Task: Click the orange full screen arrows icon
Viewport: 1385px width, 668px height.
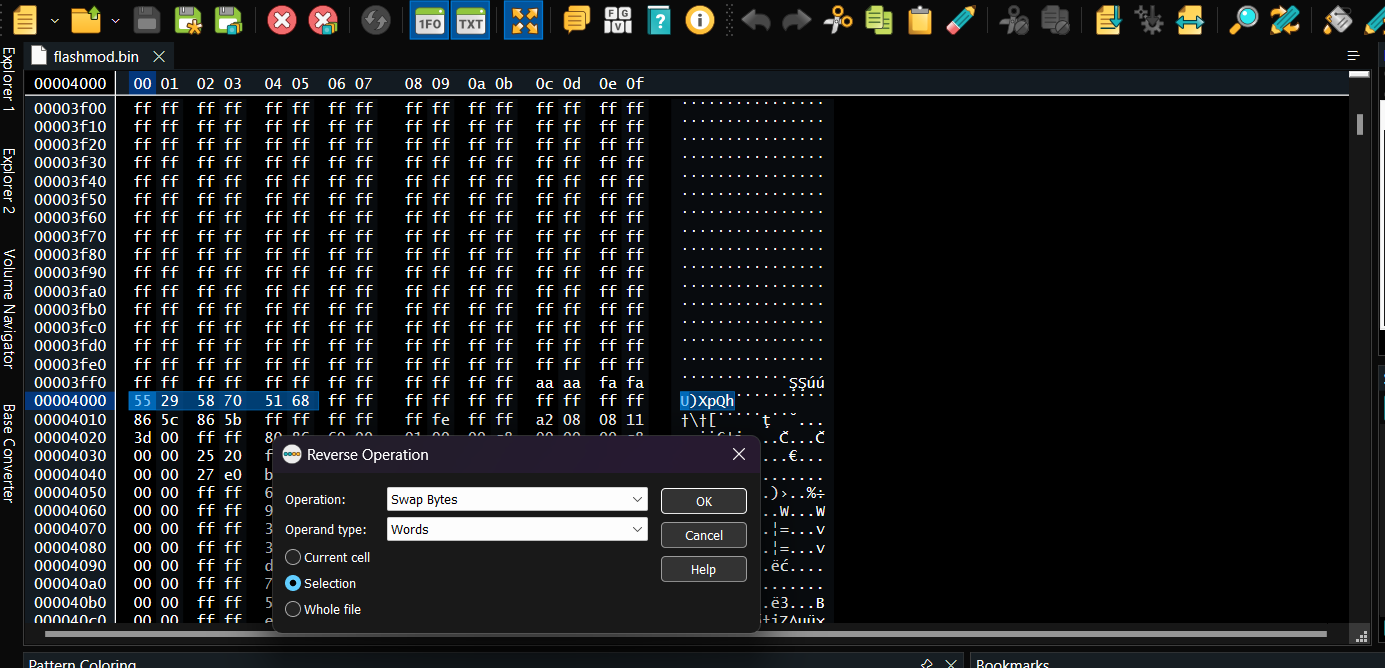Action: point(523,20)
